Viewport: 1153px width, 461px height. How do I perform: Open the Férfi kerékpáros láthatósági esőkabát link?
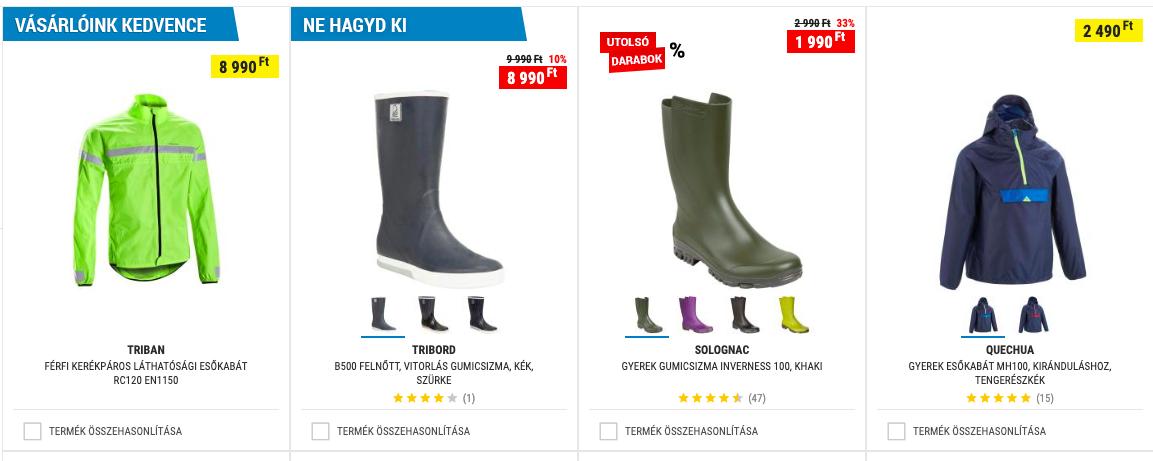click(x=146, y=374)
